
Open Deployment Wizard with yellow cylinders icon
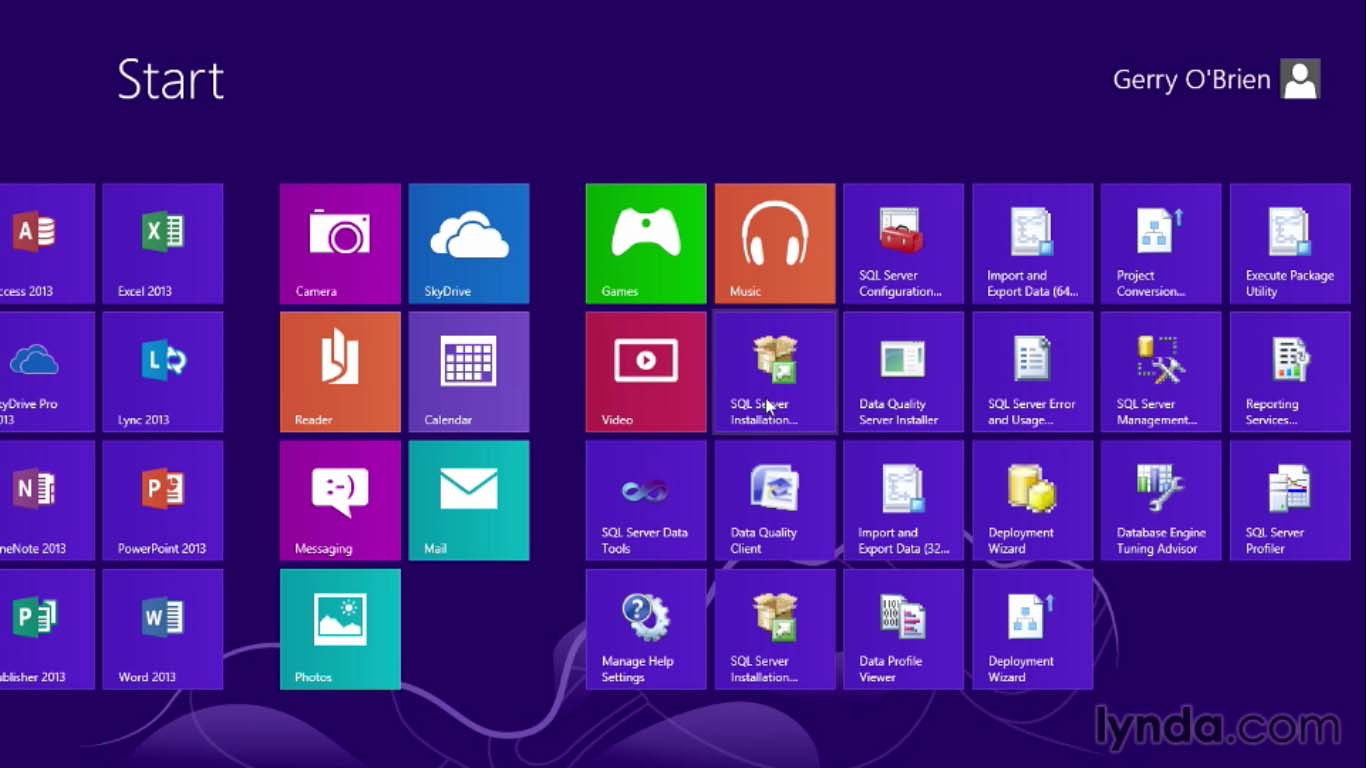(x=1033, y=500)
